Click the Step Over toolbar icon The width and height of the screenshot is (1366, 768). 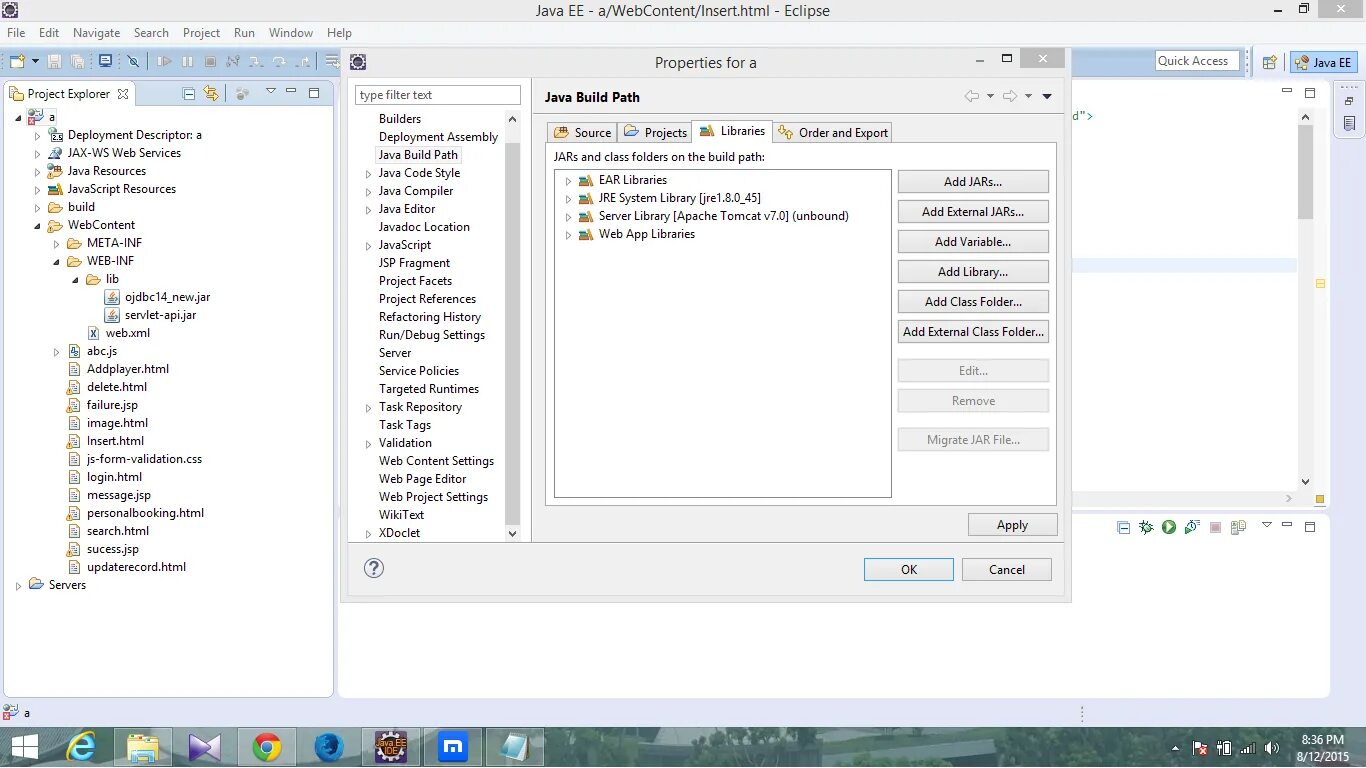click(279, 61)
